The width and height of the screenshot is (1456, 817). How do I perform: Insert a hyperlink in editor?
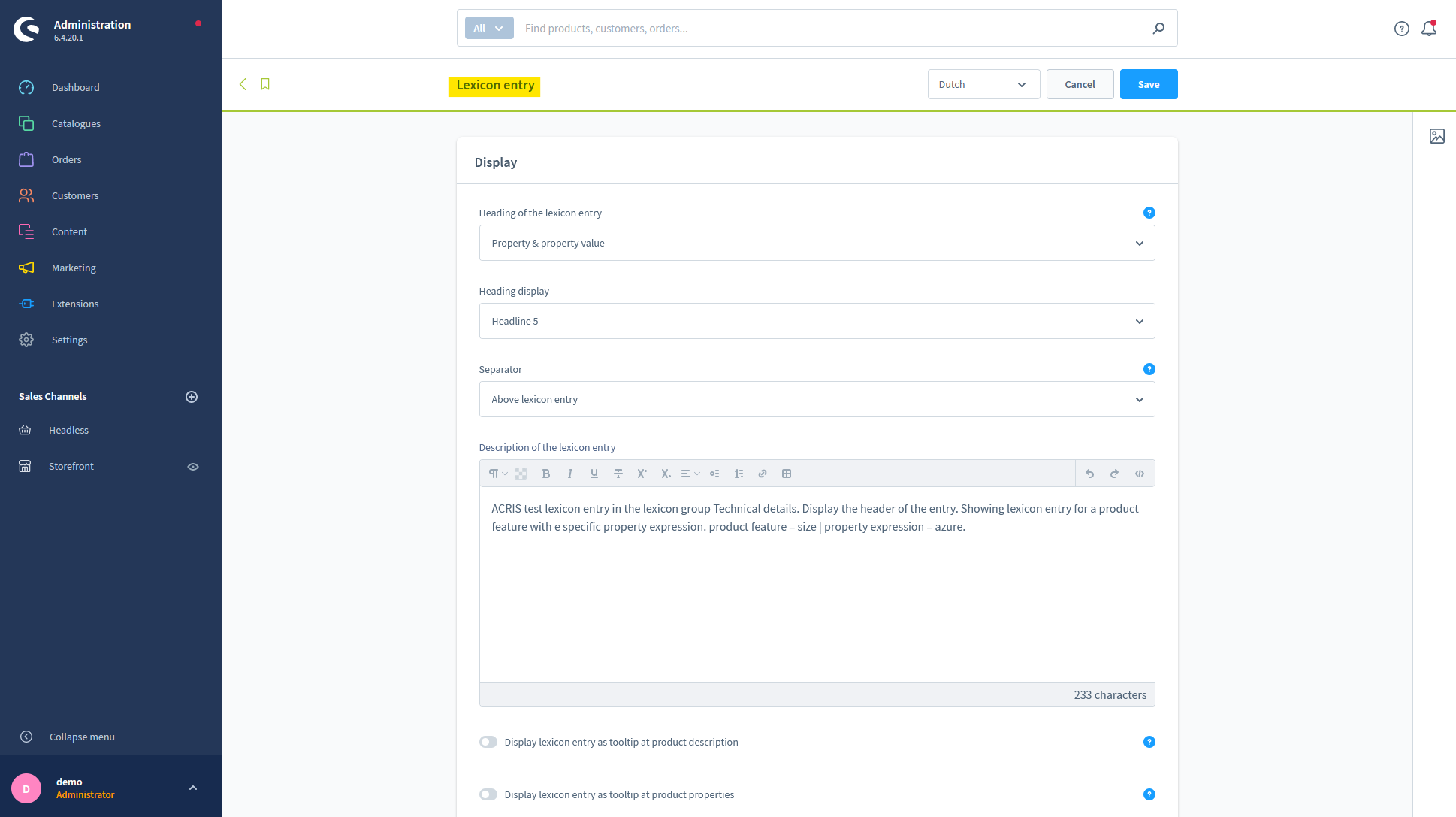pyautogui.click(x=763, y=474)
